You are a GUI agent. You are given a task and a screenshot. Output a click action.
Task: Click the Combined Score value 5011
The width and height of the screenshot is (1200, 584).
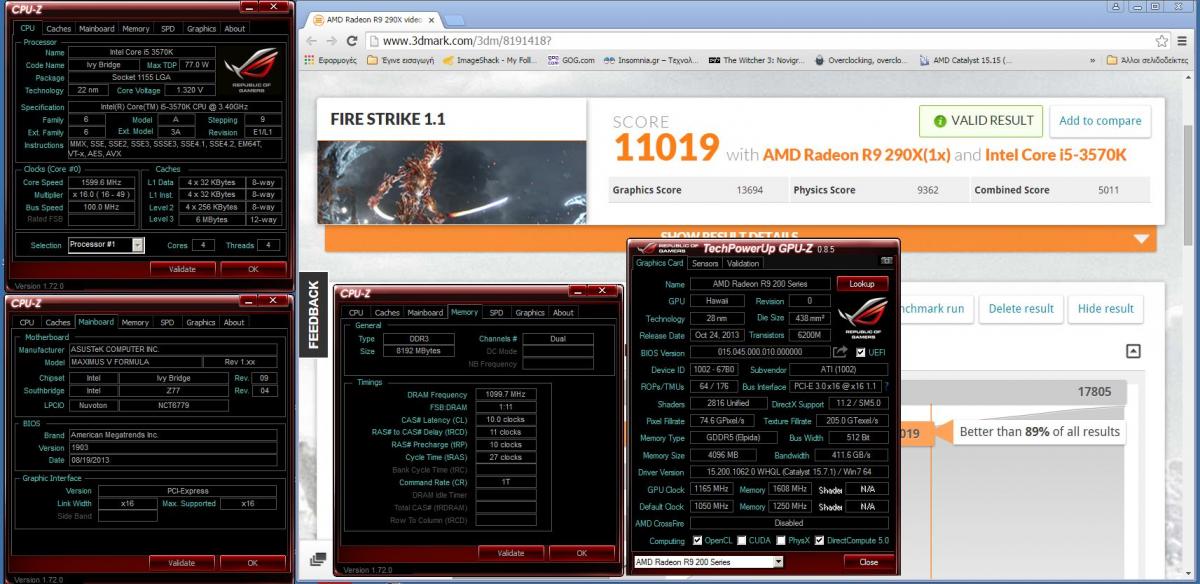coord(1108,190)
